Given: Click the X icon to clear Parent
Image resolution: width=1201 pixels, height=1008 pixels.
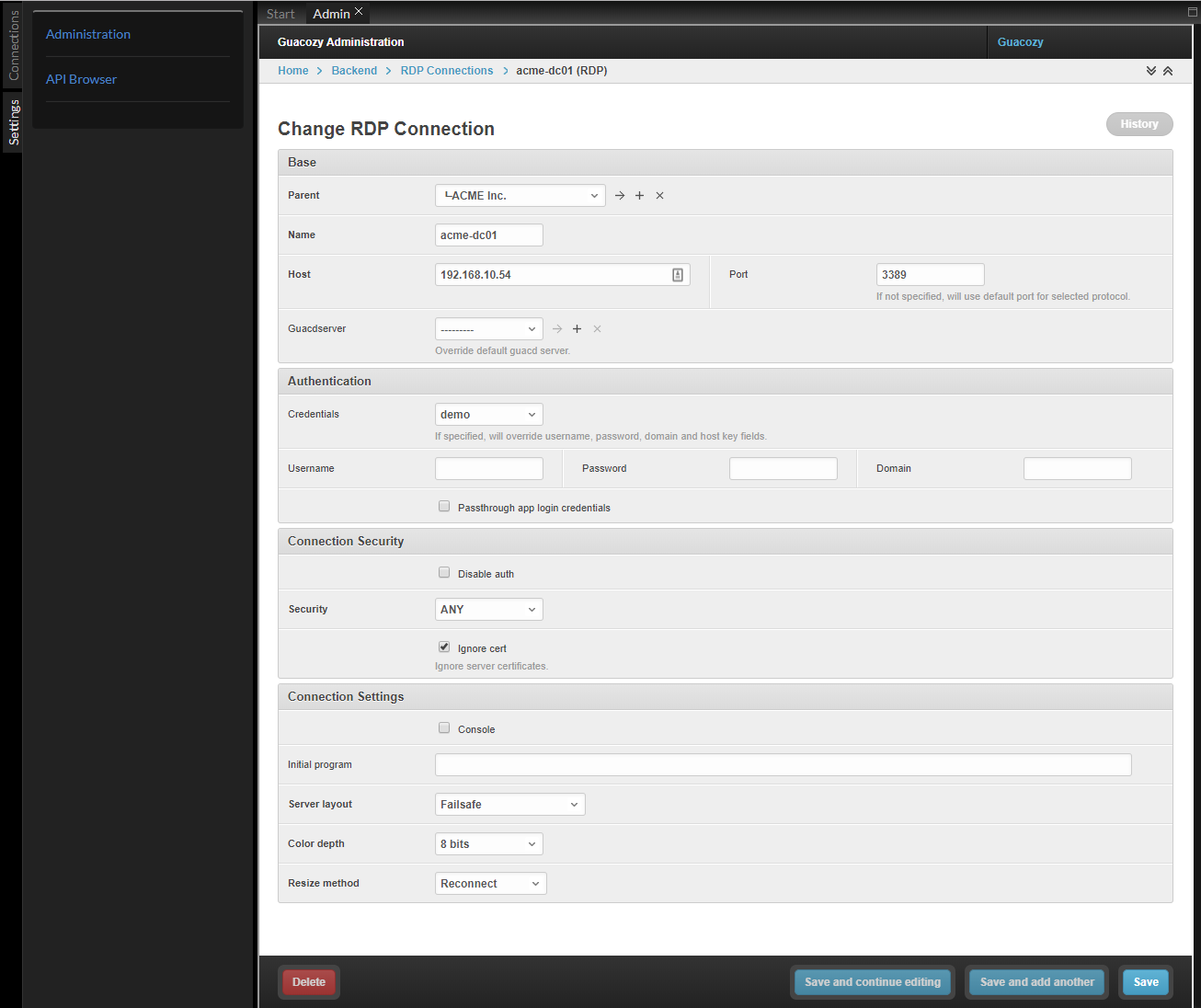Looking at the screenshot, I should coord(659,196).
